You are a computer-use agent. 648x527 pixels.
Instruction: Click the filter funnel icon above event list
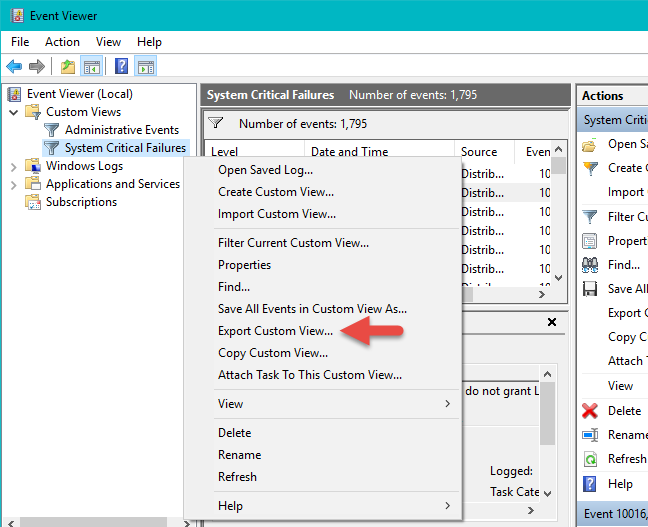[x=216, y=123]
